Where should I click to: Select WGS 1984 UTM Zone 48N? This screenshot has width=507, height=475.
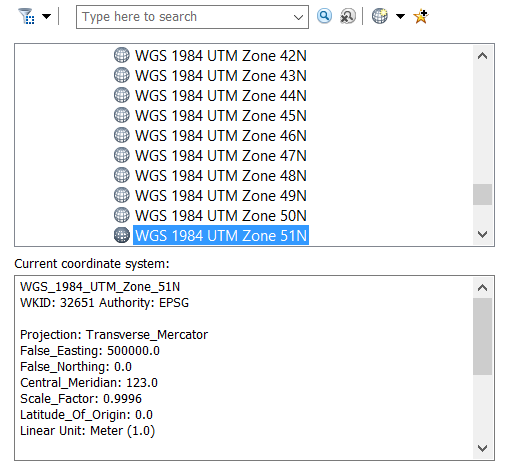pos(220,176)
